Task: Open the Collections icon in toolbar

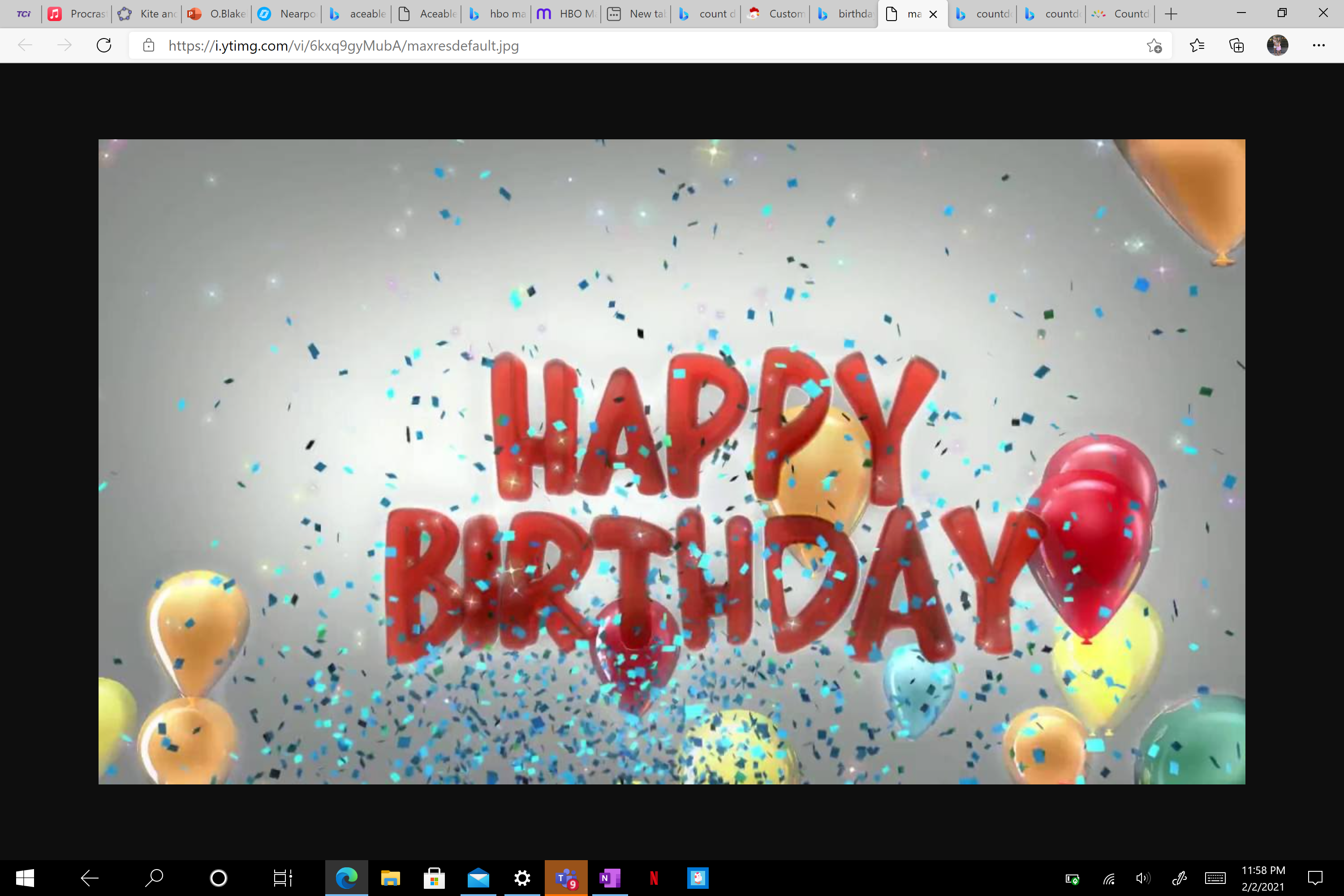Action: 1236,45
